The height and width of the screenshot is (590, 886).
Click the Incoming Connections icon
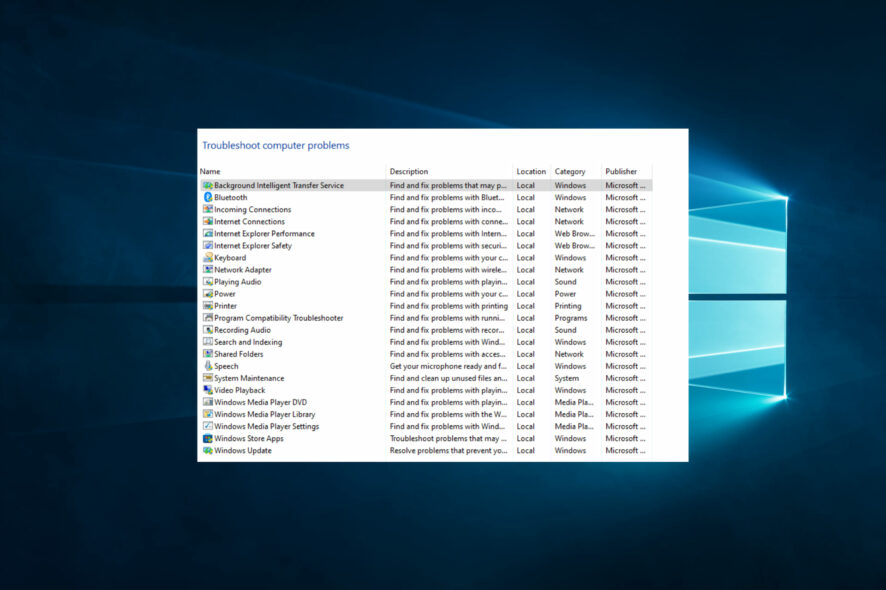coord(208,209)
